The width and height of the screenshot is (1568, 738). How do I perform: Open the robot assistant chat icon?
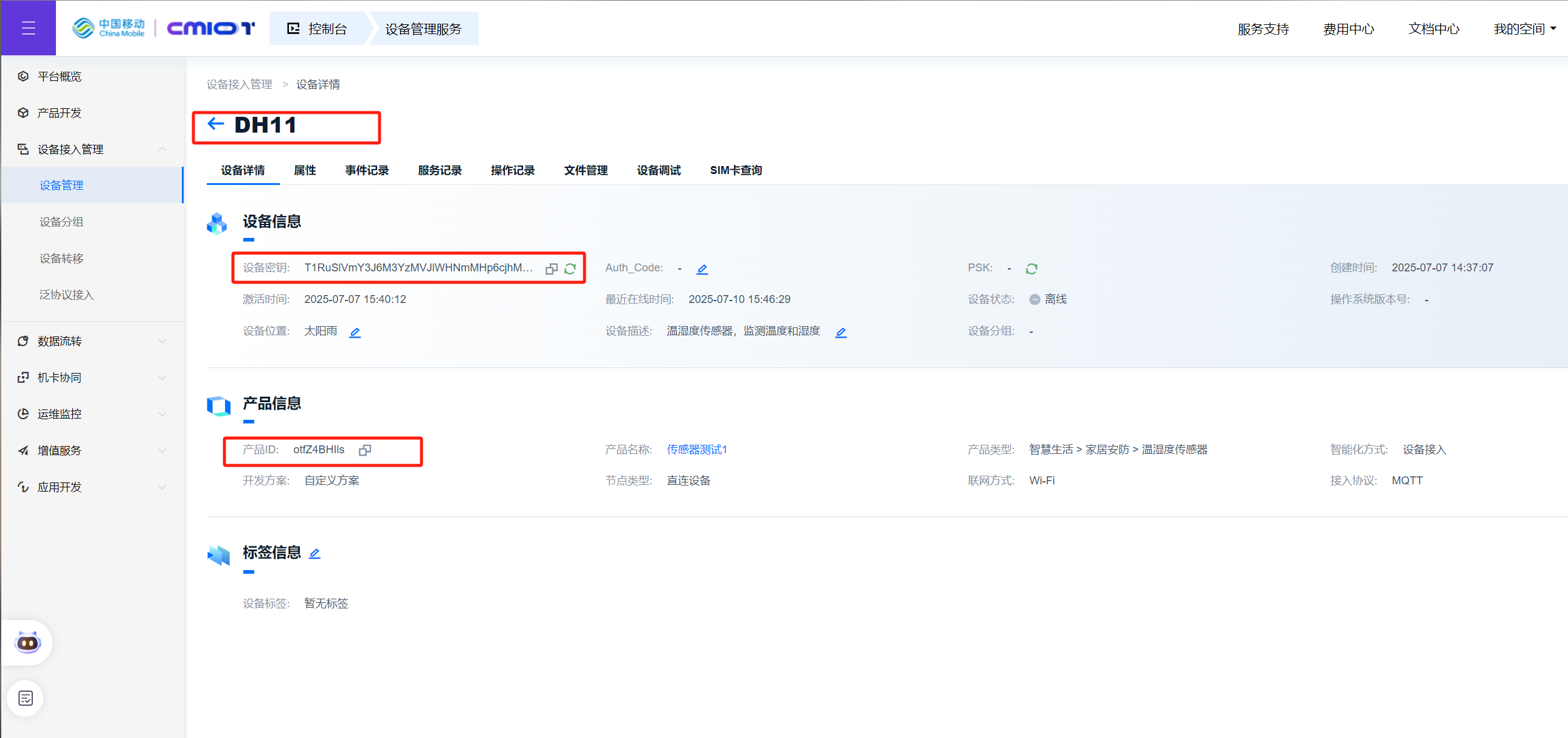pos(27,642)
